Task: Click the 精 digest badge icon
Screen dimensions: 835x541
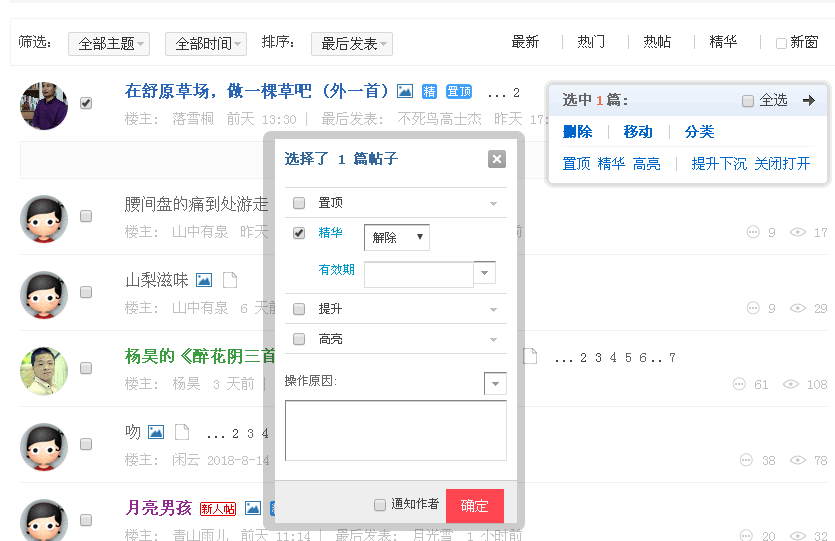Action: point(429,92)
